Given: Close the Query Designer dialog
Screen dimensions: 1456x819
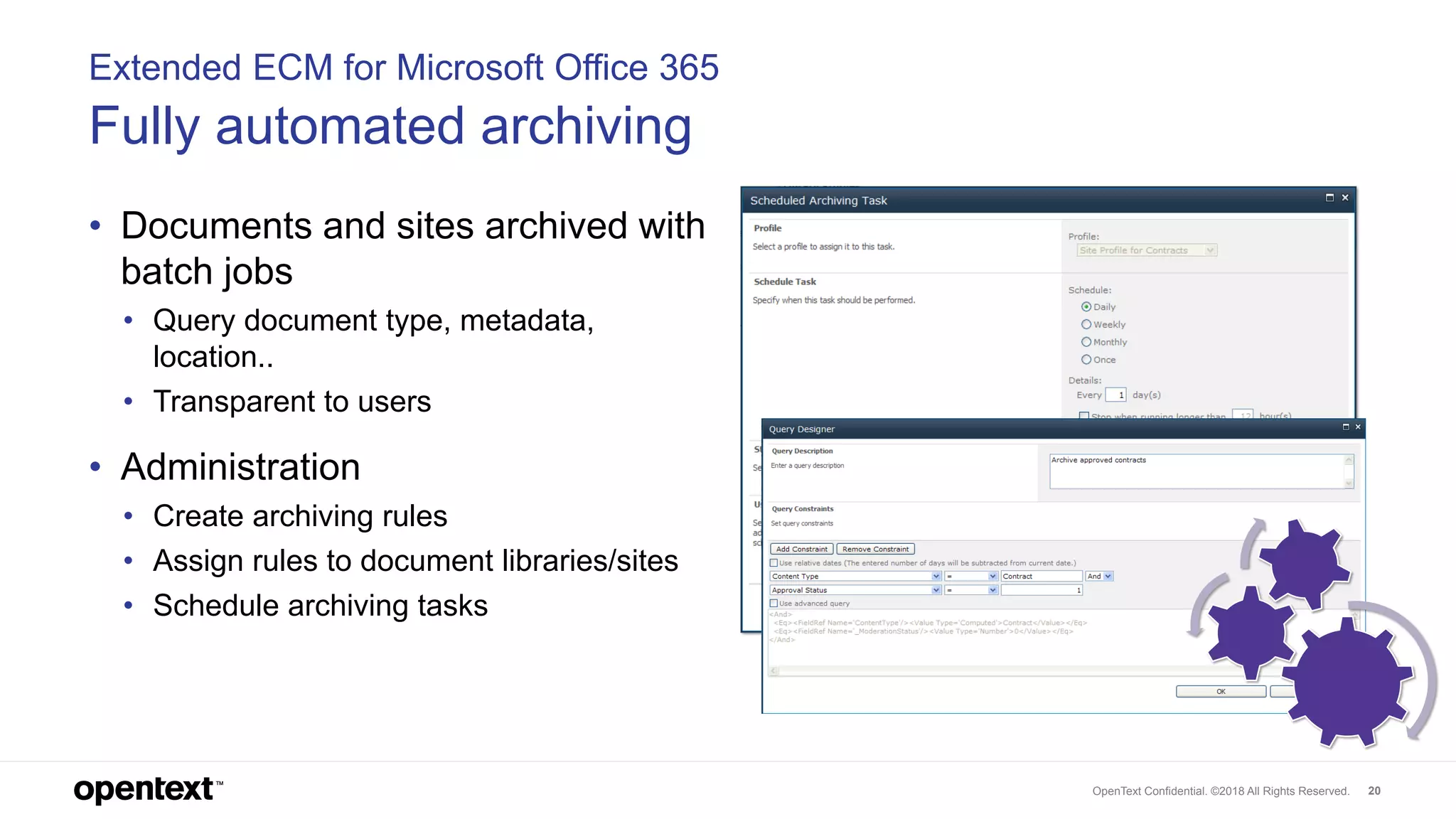Looking at the screenshot, I should coord(1358,427).
